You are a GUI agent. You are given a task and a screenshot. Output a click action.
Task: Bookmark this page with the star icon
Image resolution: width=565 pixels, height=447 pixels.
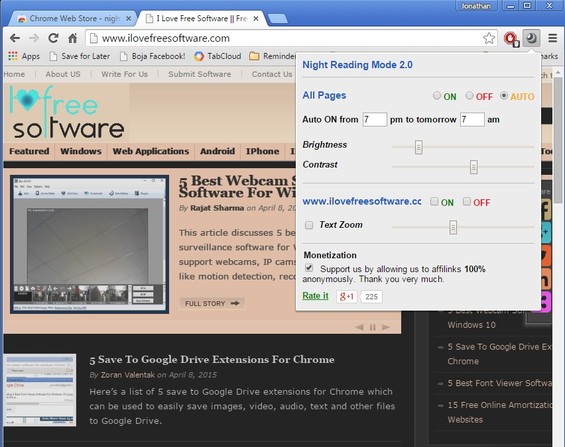coord(489,38)
